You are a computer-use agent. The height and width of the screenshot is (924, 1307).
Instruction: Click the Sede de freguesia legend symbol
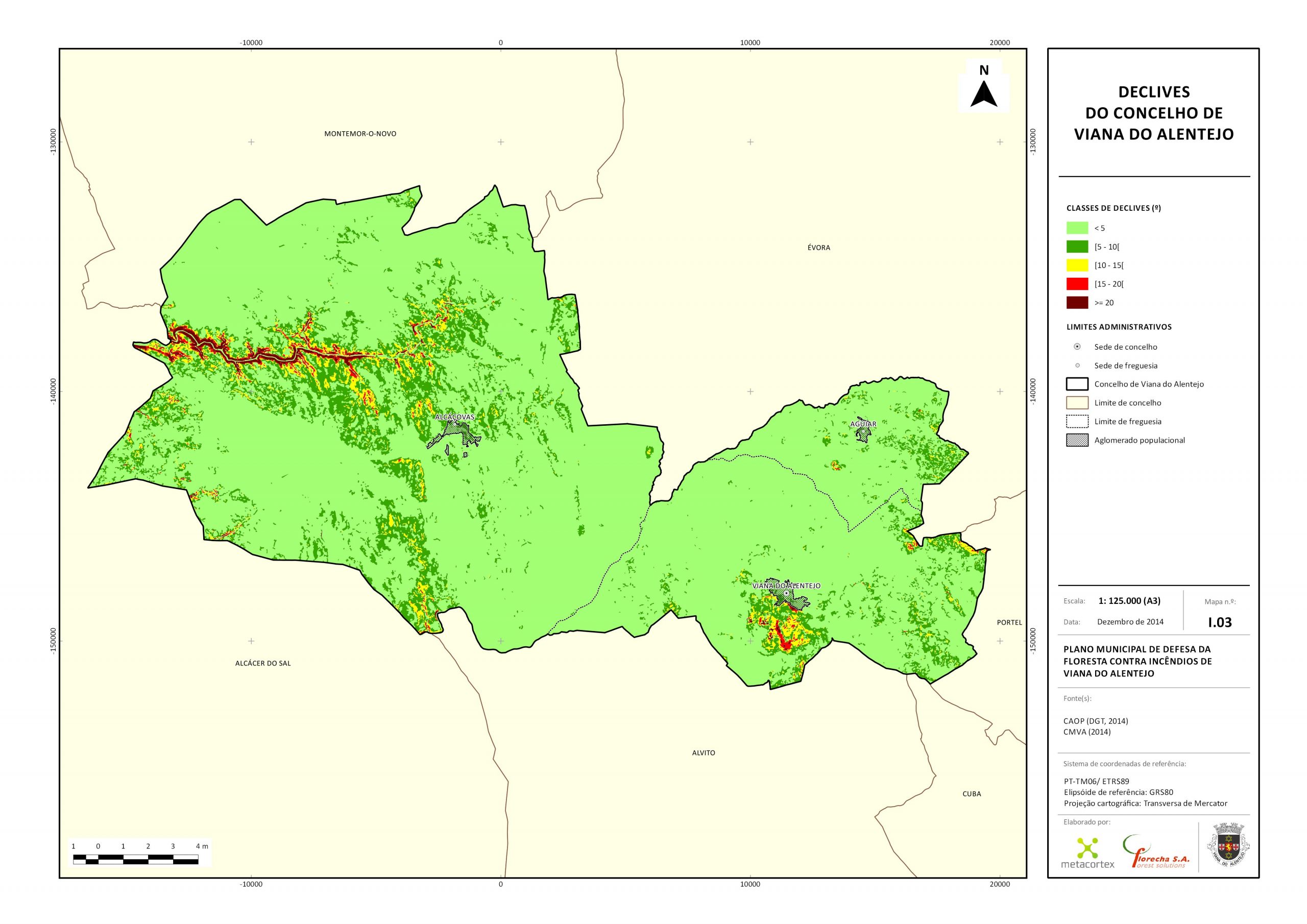coord(1077,366)
